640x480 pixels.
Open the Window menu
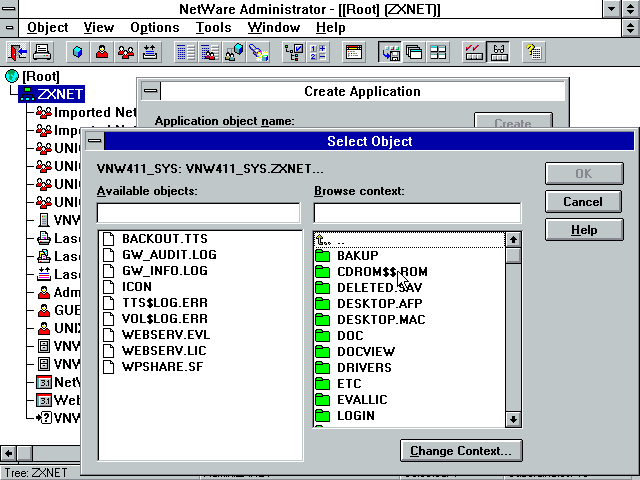pyautogui.click(x=274, y=27)
